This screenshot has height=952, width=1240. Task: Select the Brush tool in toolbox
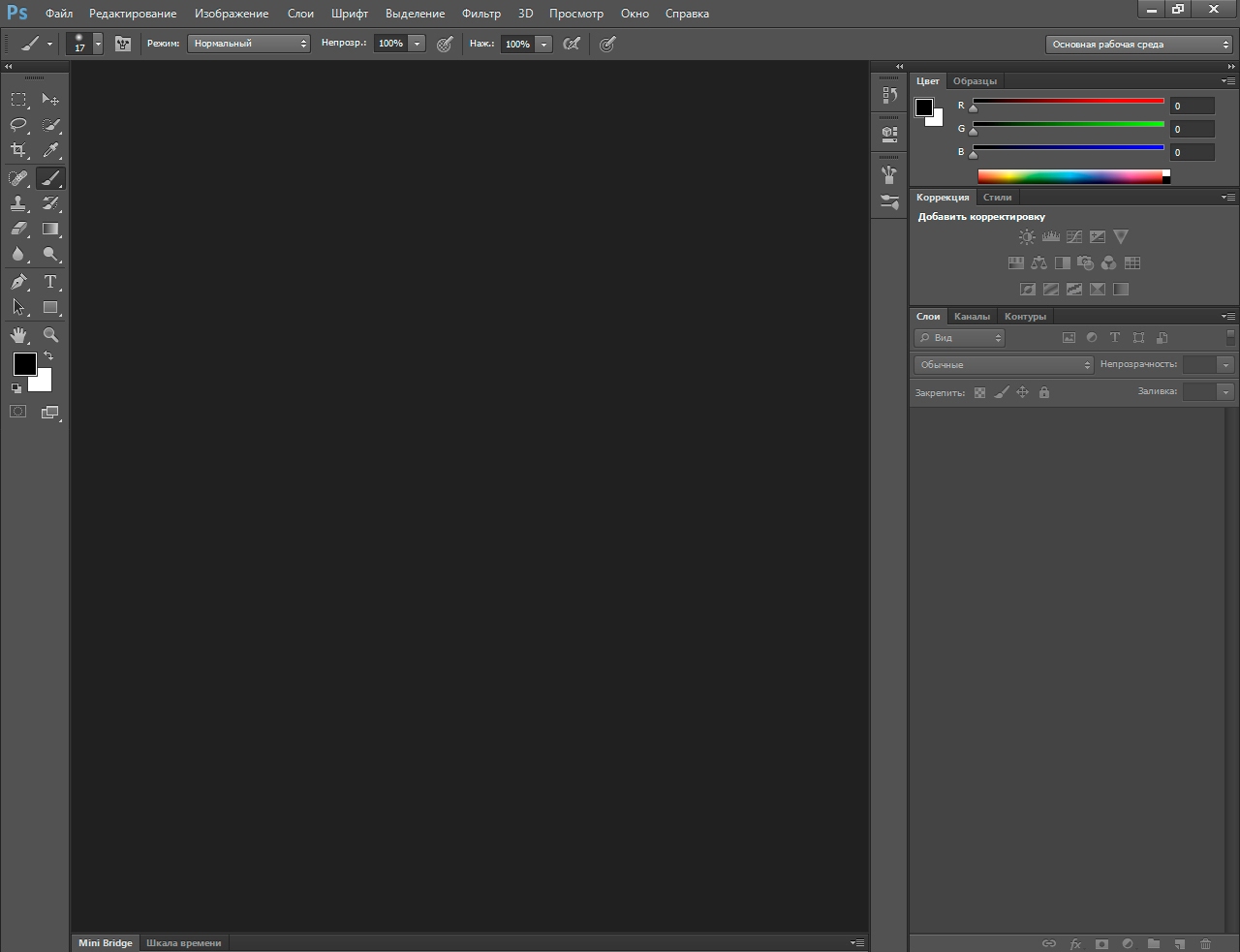click(50, 178)
